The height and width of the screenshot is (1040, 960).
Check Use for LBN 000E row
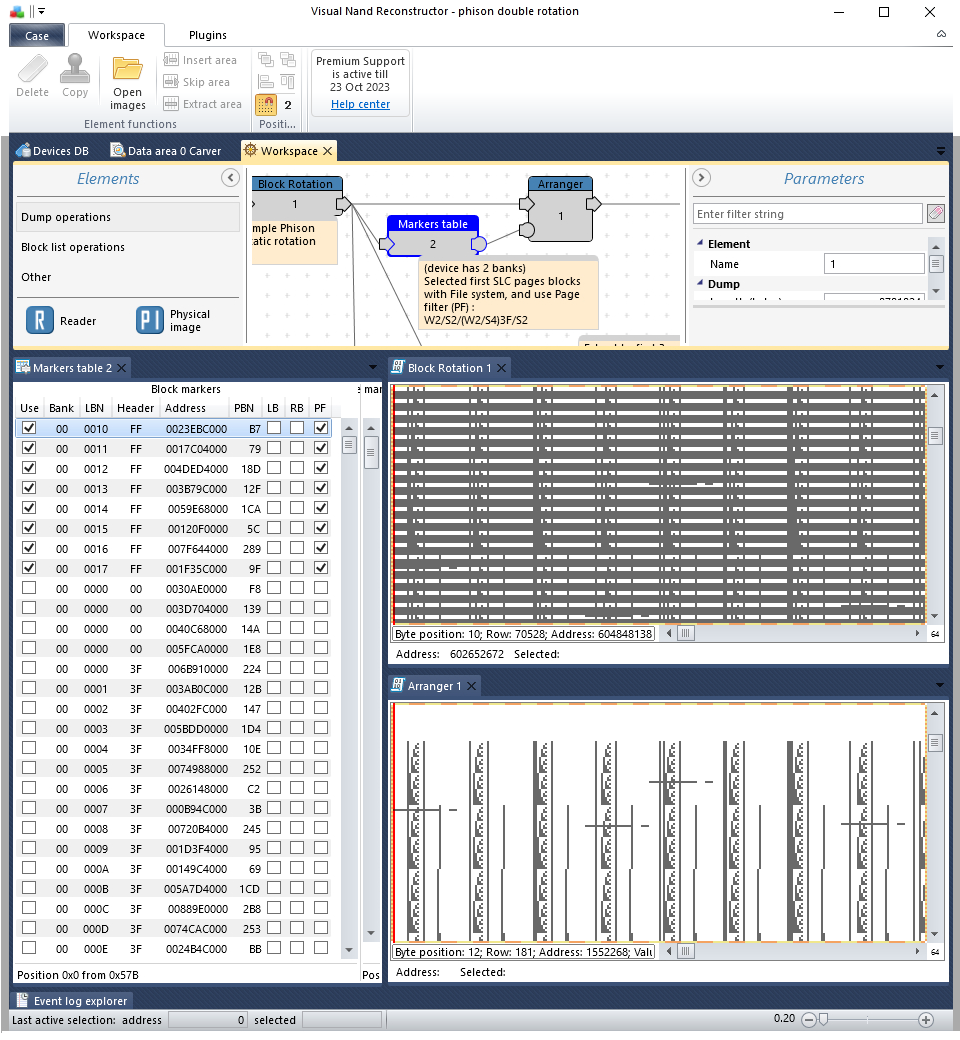pyautogui.click(x=29, y=948)
